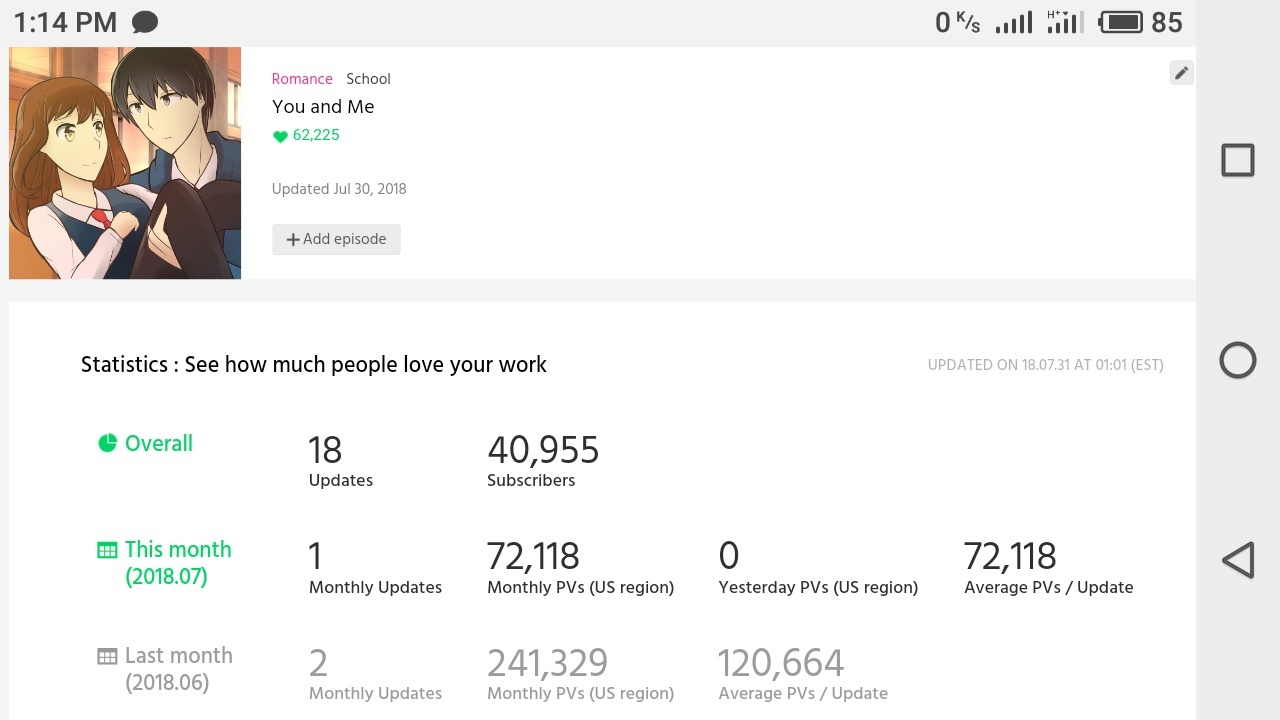Tap the 72,118 Monthly PVs figure
The width and height of the screenshot is (1280, 720).
pyautogui.click(x=533, y=557)
